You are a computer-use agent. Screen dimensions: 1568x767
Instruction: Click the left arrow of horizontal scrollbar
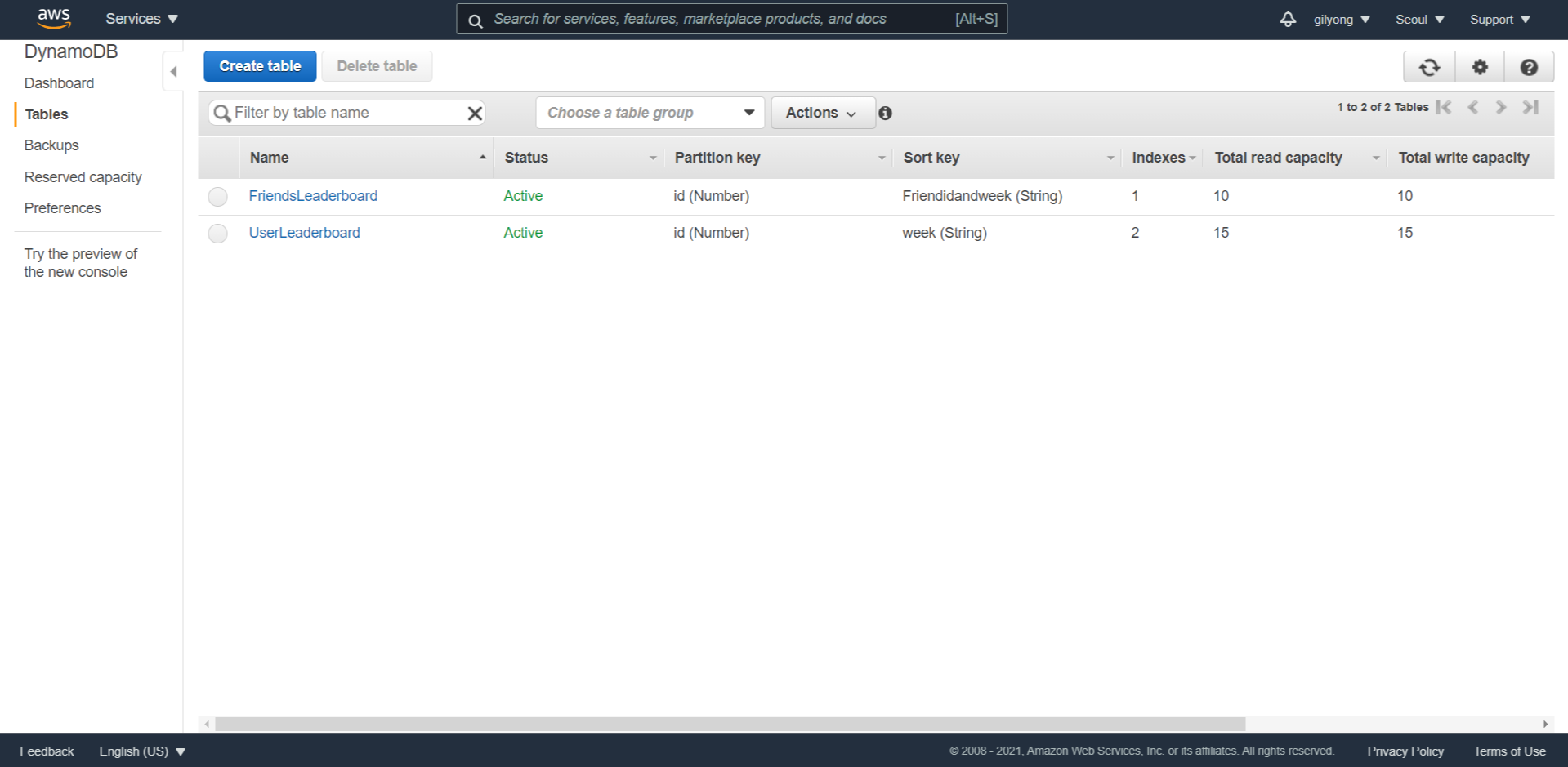(207, 724)
